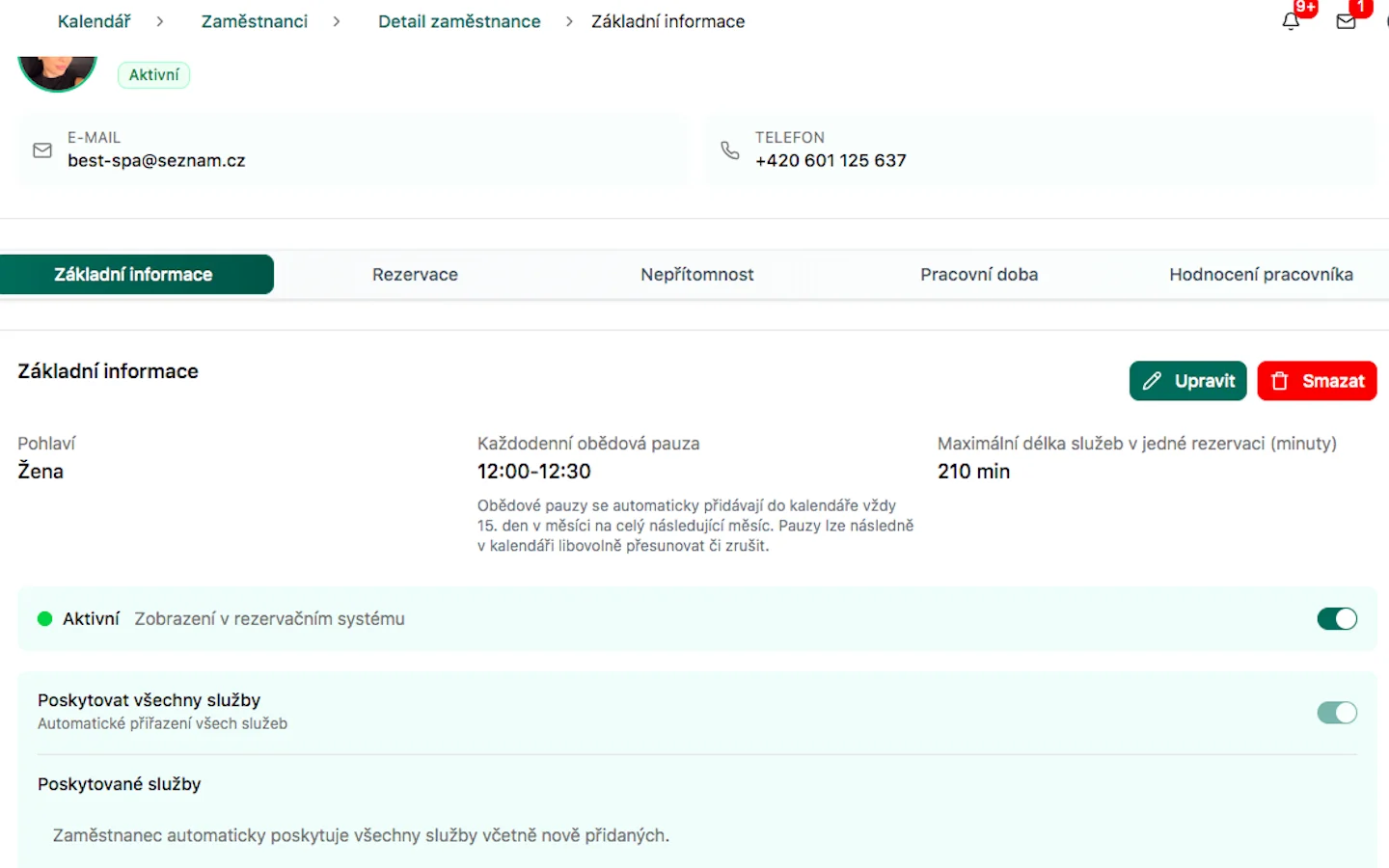
Task: Open the notifications bell icon
Action: pyautogui.click(x=1291, y=21)
